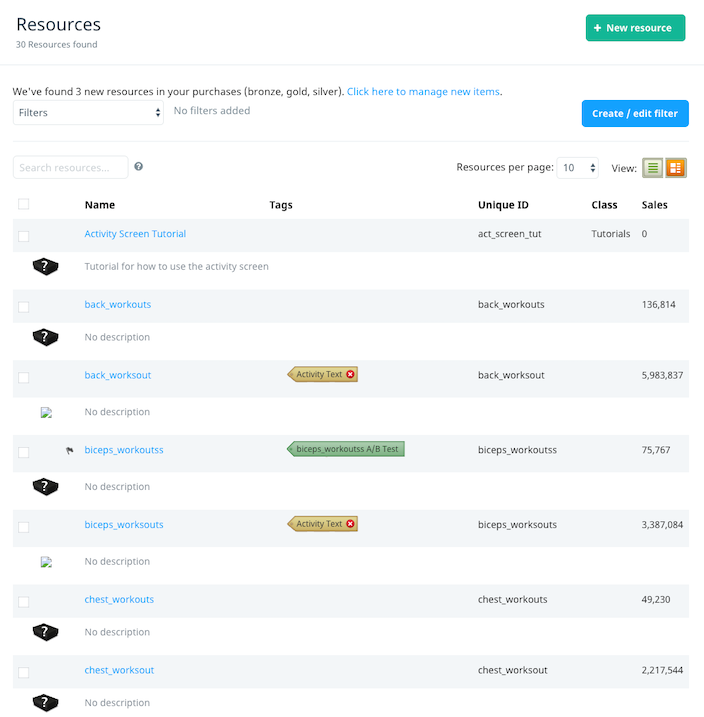The image size is (704, 717).
Task: Click biceps_workoutss A/B Test green tag
Action: pyautogui.click(x=346, y=449)
